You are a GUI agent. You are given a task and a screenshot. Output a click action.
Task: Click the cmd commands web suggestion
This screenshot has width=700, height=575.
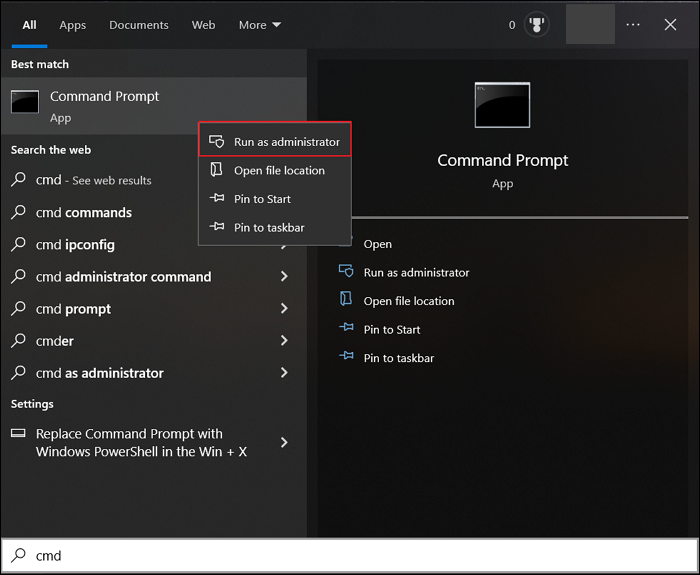84,213
